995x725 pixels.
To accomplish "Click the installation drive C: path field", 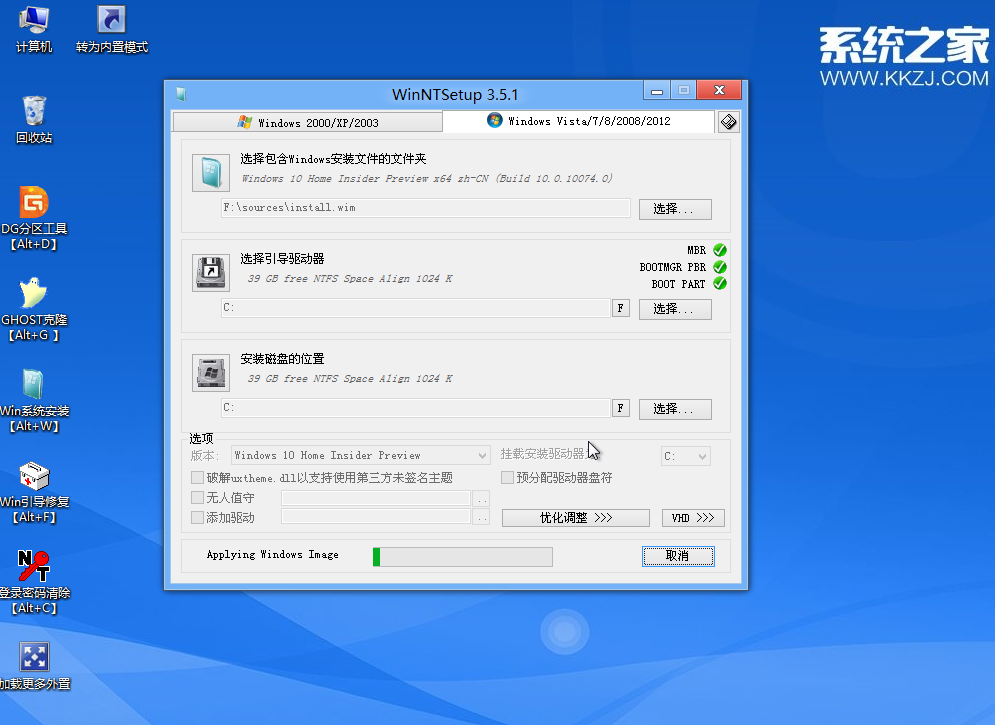I will pyautogui.click(x=416, y=408).
